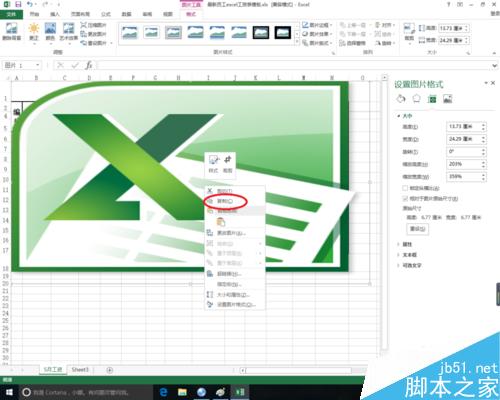The height and width of the screenshot is (400, 500).
Task: Open the Picture Layout dropdown
Action: click(x=317, y=43)
